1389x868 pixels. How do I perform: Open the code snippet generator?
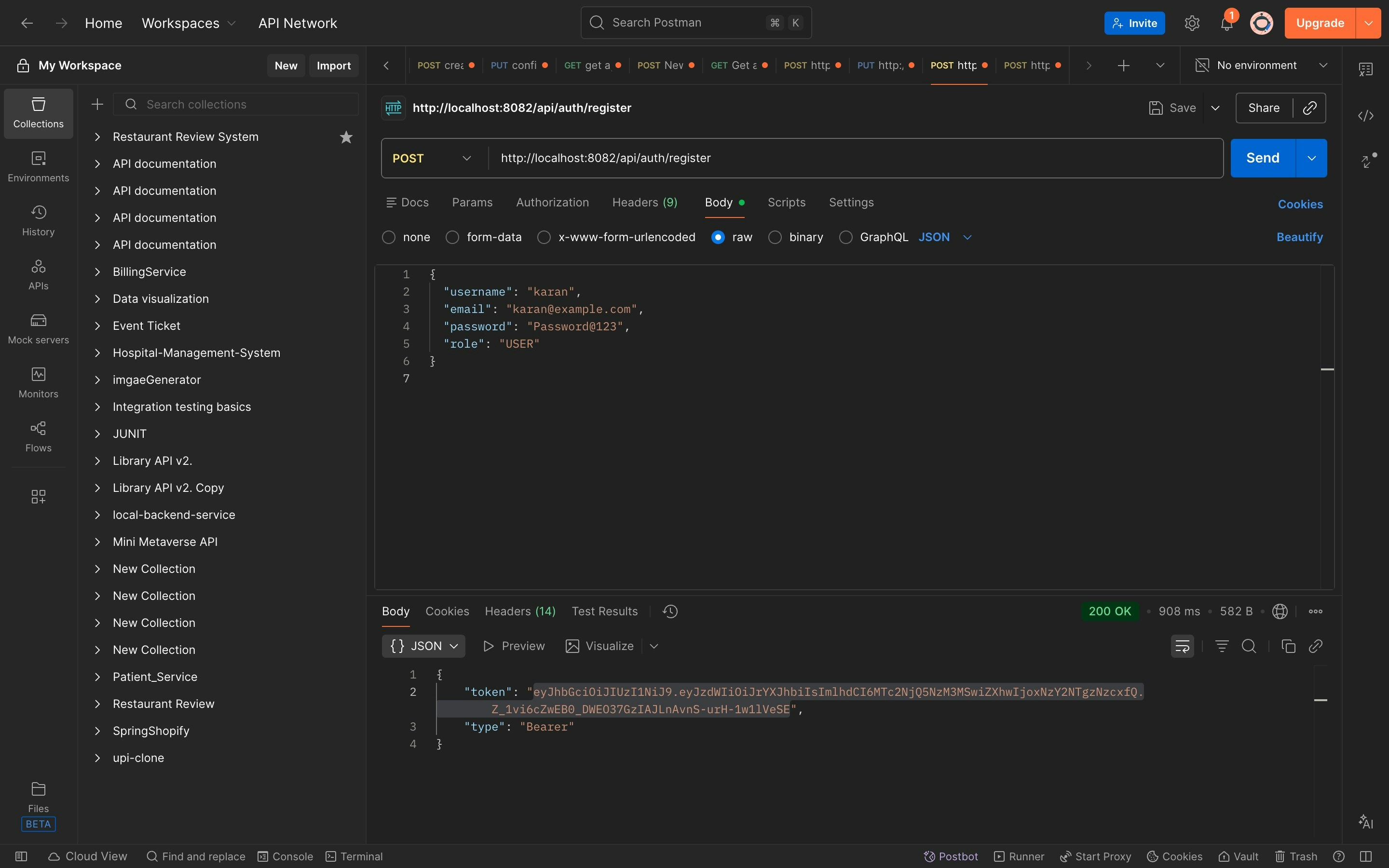(1365, 115)
